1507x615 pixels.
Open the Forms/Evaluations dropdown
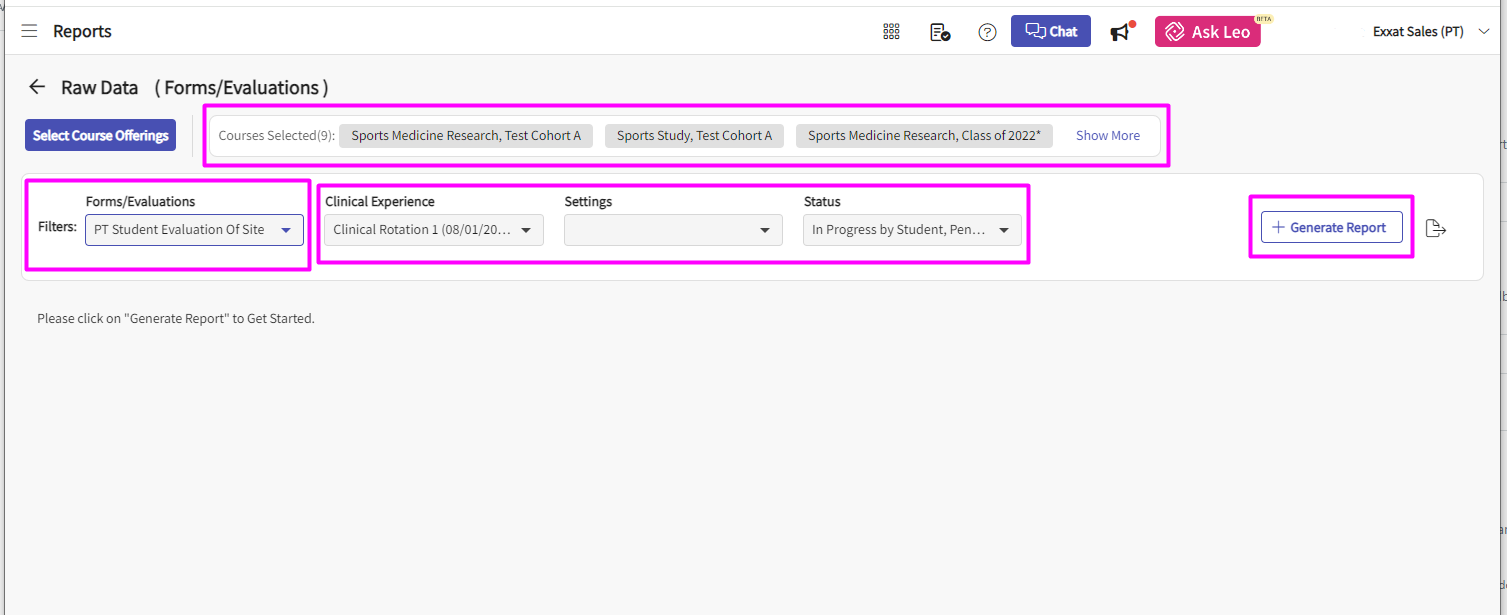tap(194, 230)
